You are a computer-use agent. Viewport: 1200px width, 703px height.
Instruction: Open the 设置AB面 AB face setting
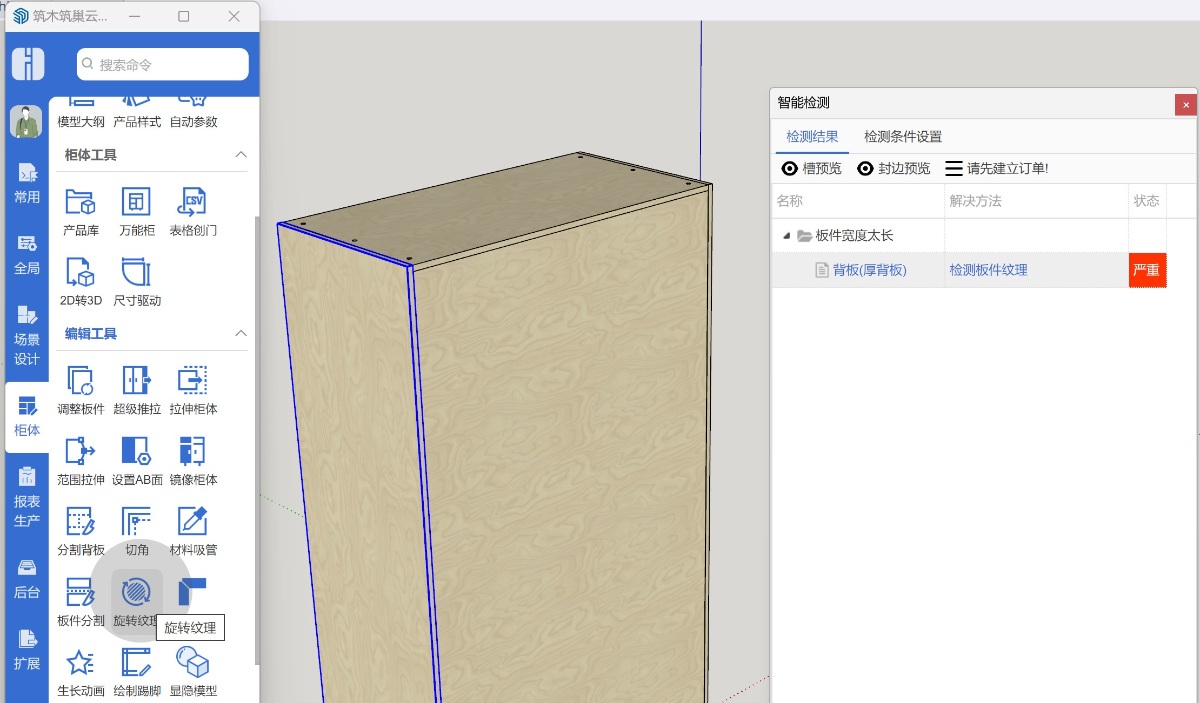click(136, 461)
